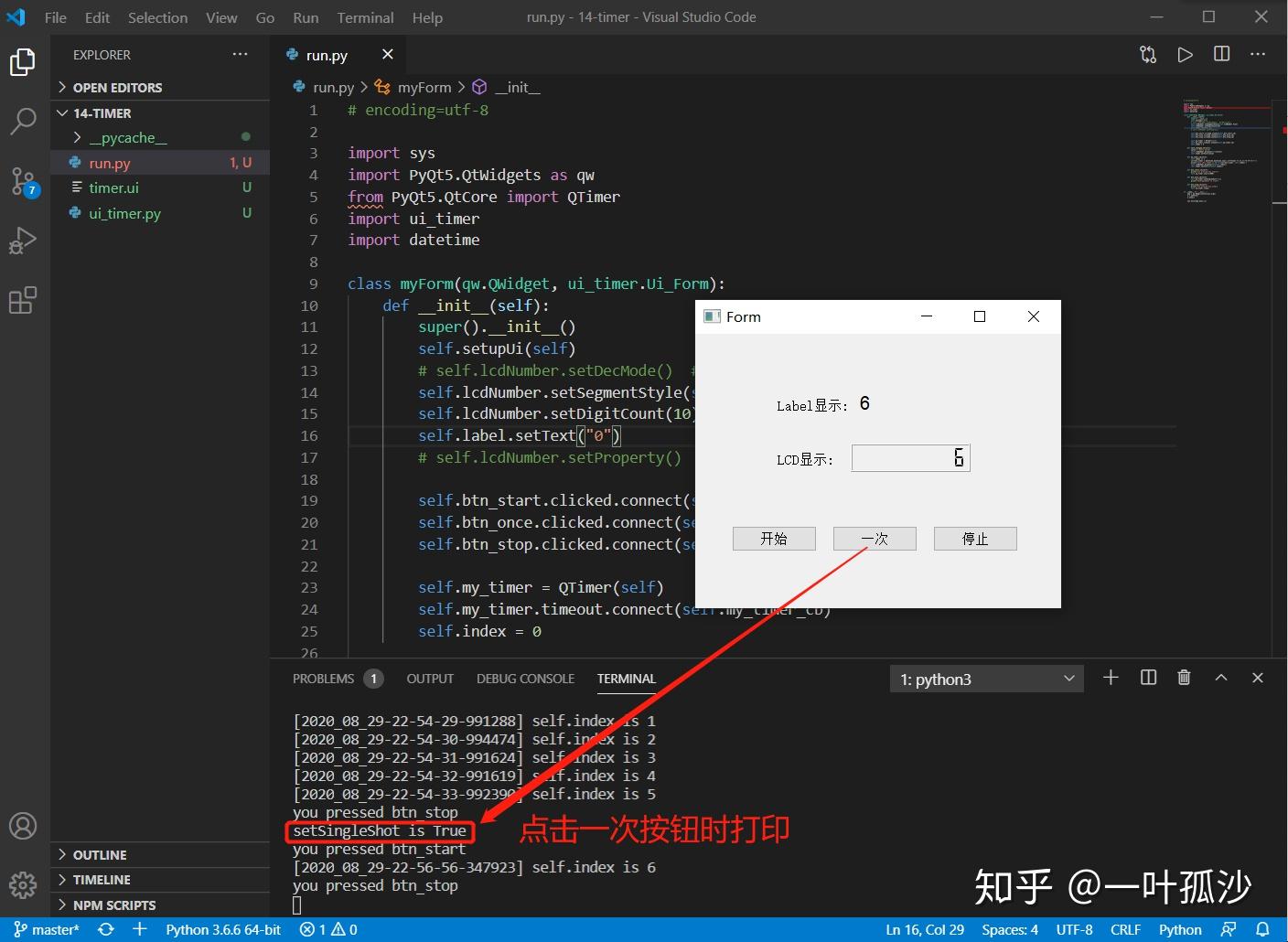Image resolution: width=1288 pixels, height=942 pixels.
Task: Expand the __pycache__ folder
Action: pyautogui.click(x=160, y=137)
